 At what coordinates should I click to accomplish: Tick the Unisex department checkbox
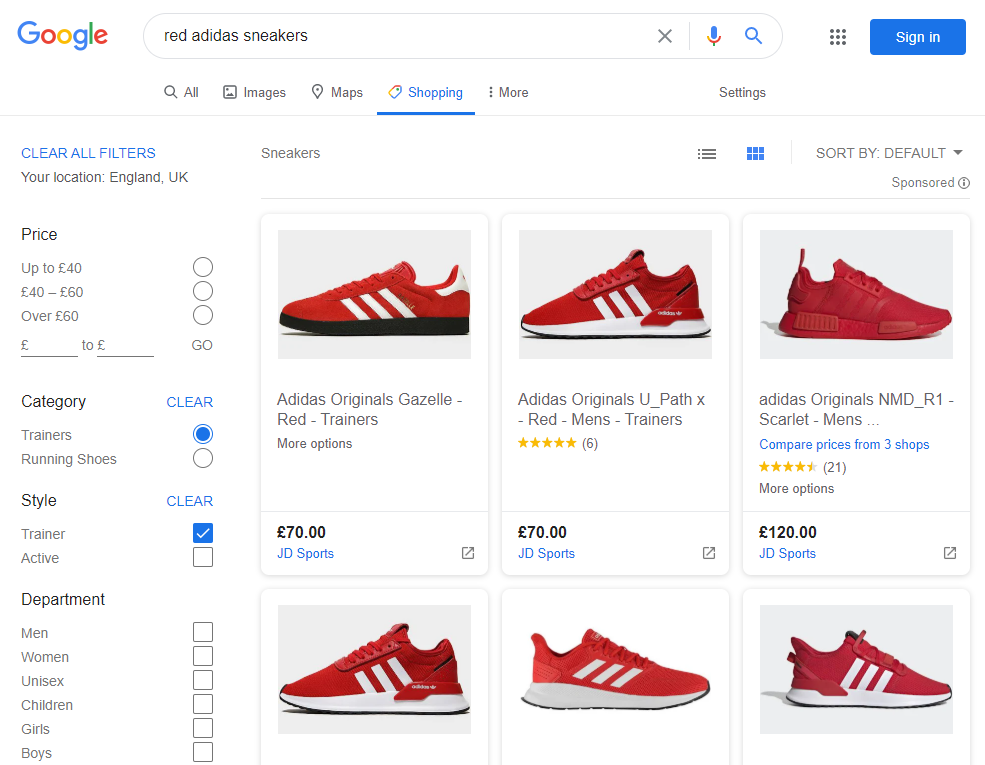click(203, 680)
